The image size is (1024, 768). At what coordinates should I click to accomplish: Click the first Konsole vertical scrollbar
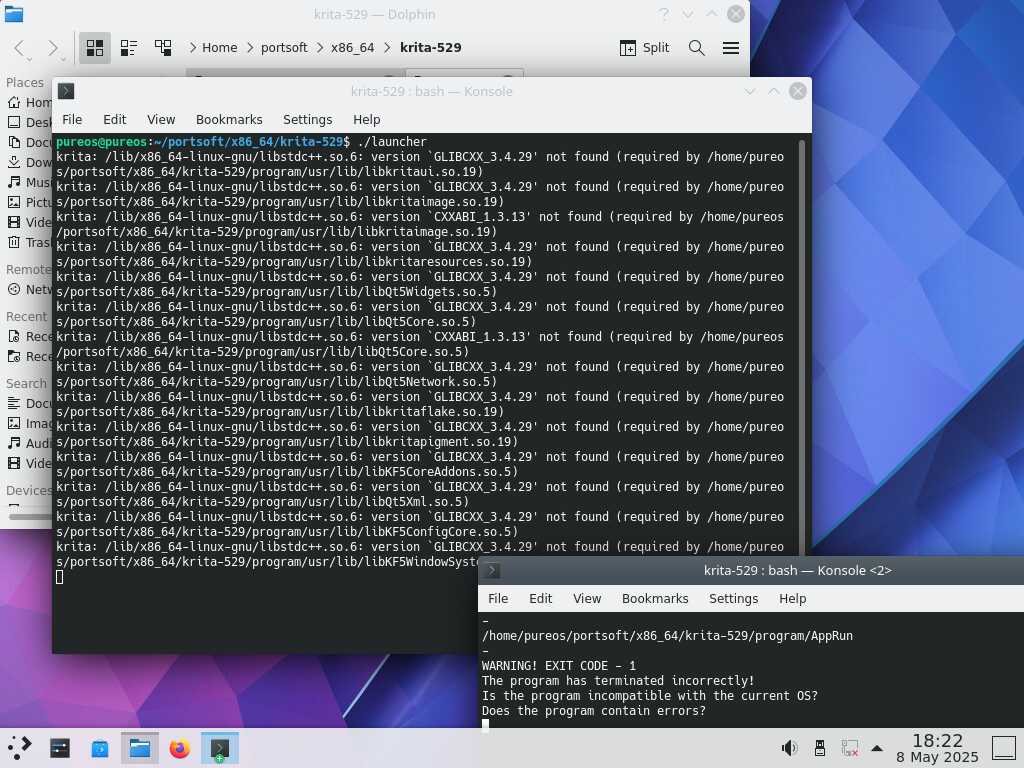801,346
